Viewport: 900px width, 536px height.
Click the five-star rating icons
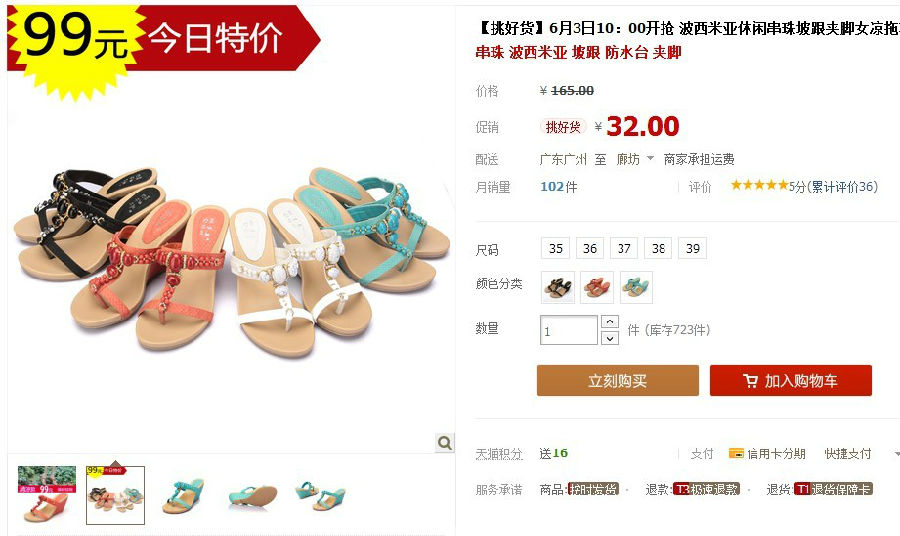point(759,185)
